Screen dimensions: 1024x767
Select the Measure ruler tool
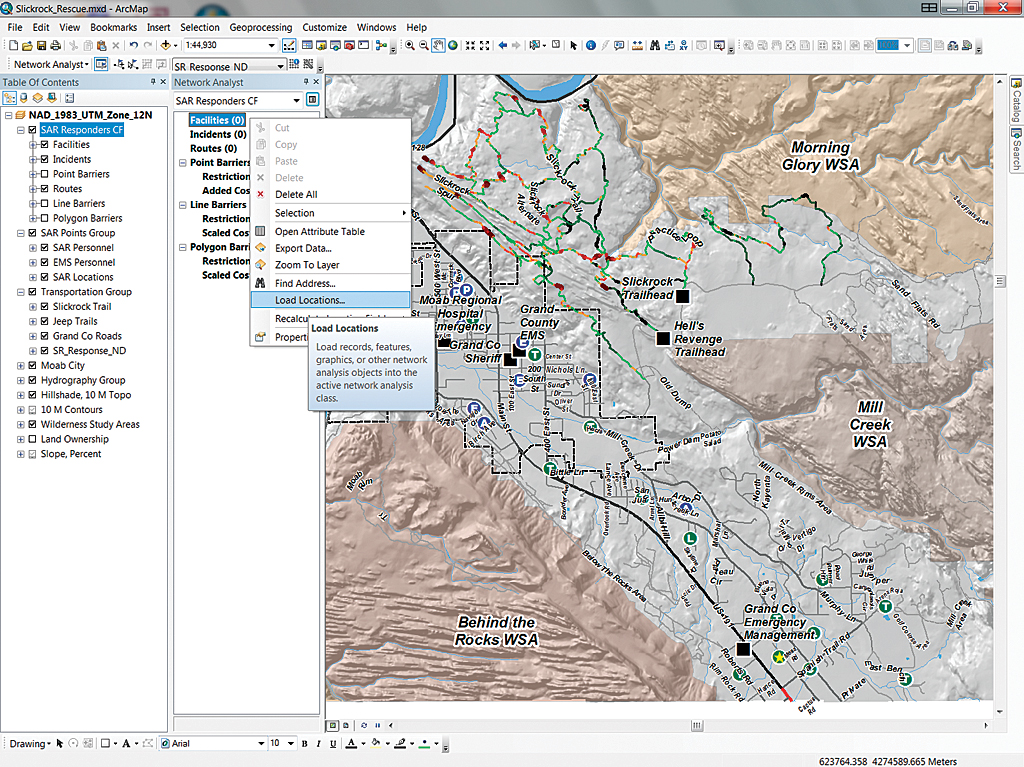(637, 46)
